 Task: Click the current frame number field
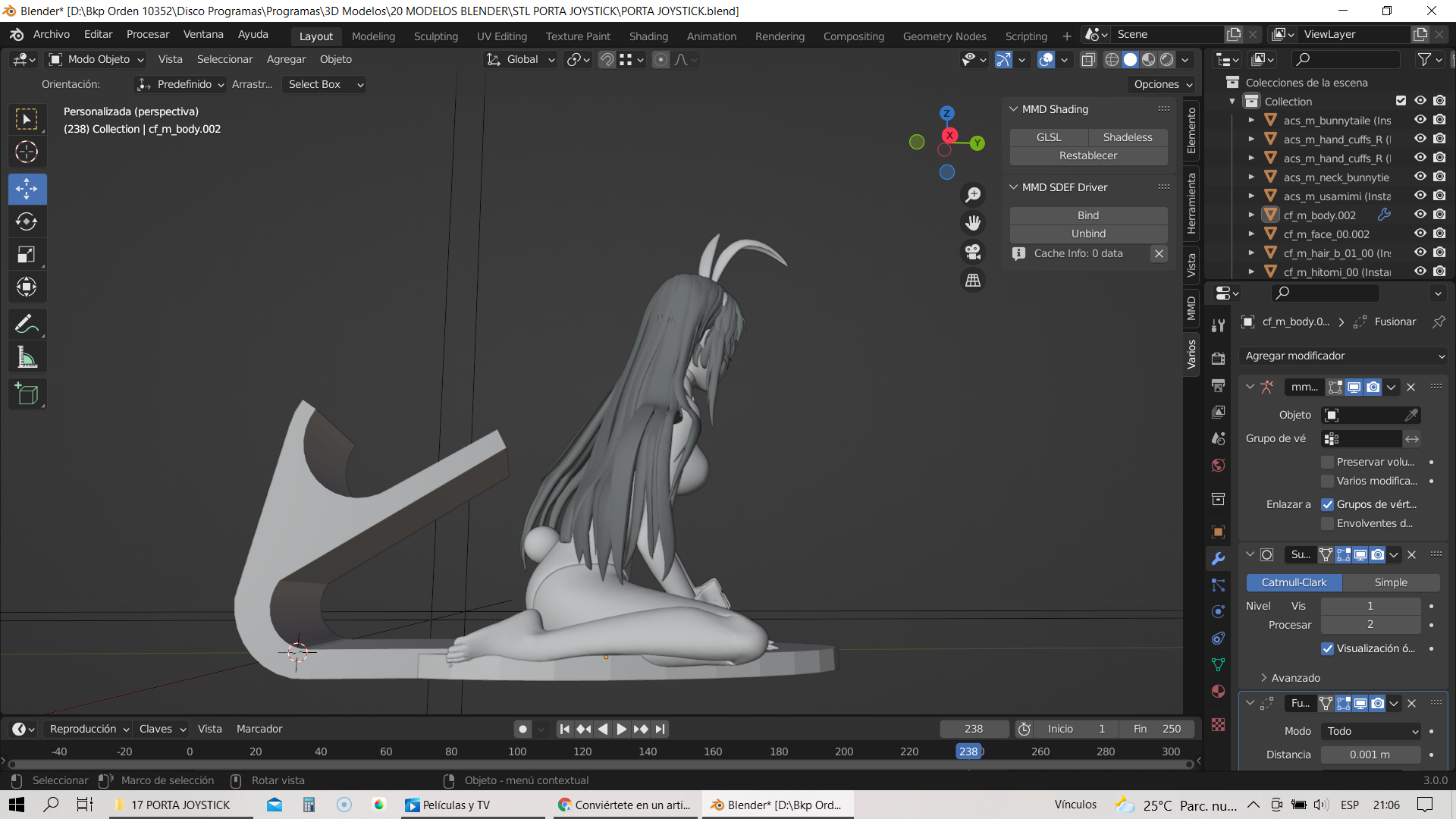click(974, 729)
